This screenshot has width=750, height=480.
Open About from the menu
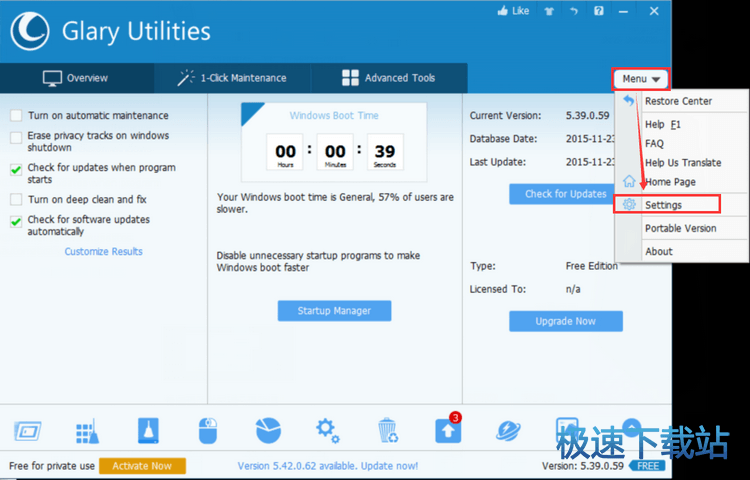[x=682, y=251]
